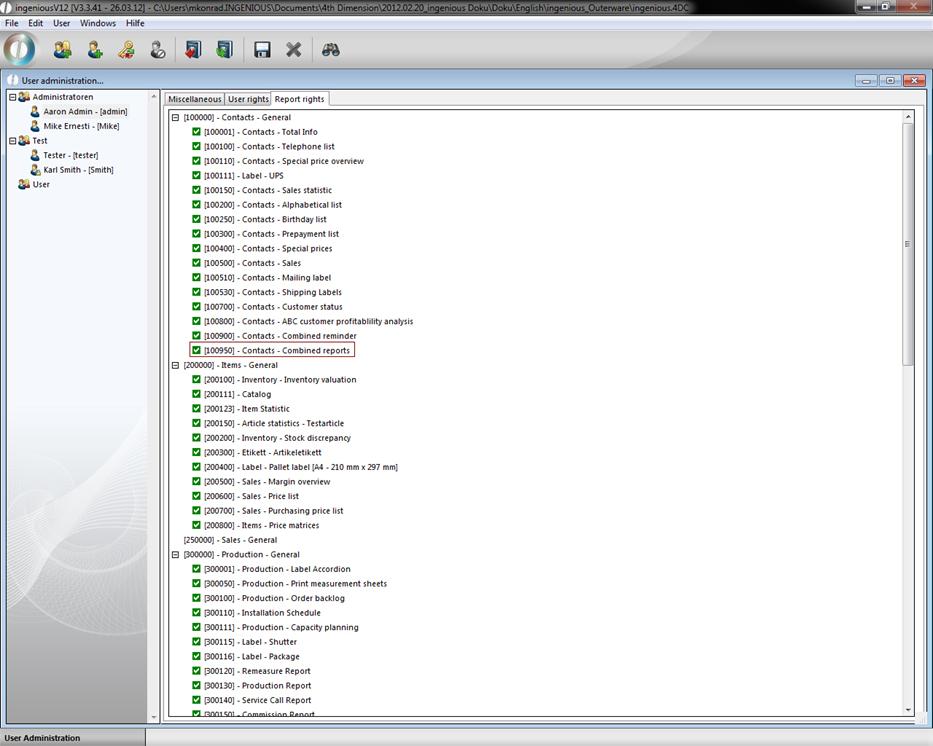The width and height of the screenshot is (933, 746).
Task: Click the book with green arrow icon
Action: coord(224,49)
